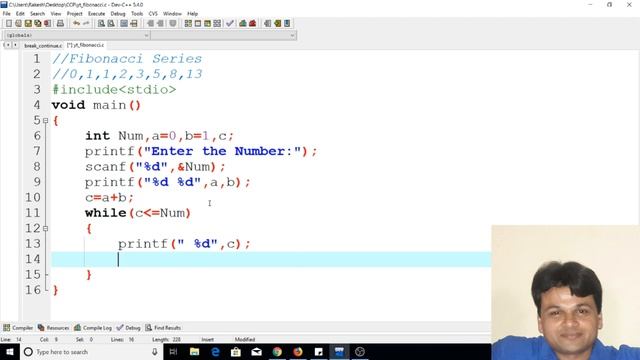This screenshot has width=640, height=360.
Task: Click the red Delete profiling information icon
Action: pyautogui.click(x=253, y=24)
